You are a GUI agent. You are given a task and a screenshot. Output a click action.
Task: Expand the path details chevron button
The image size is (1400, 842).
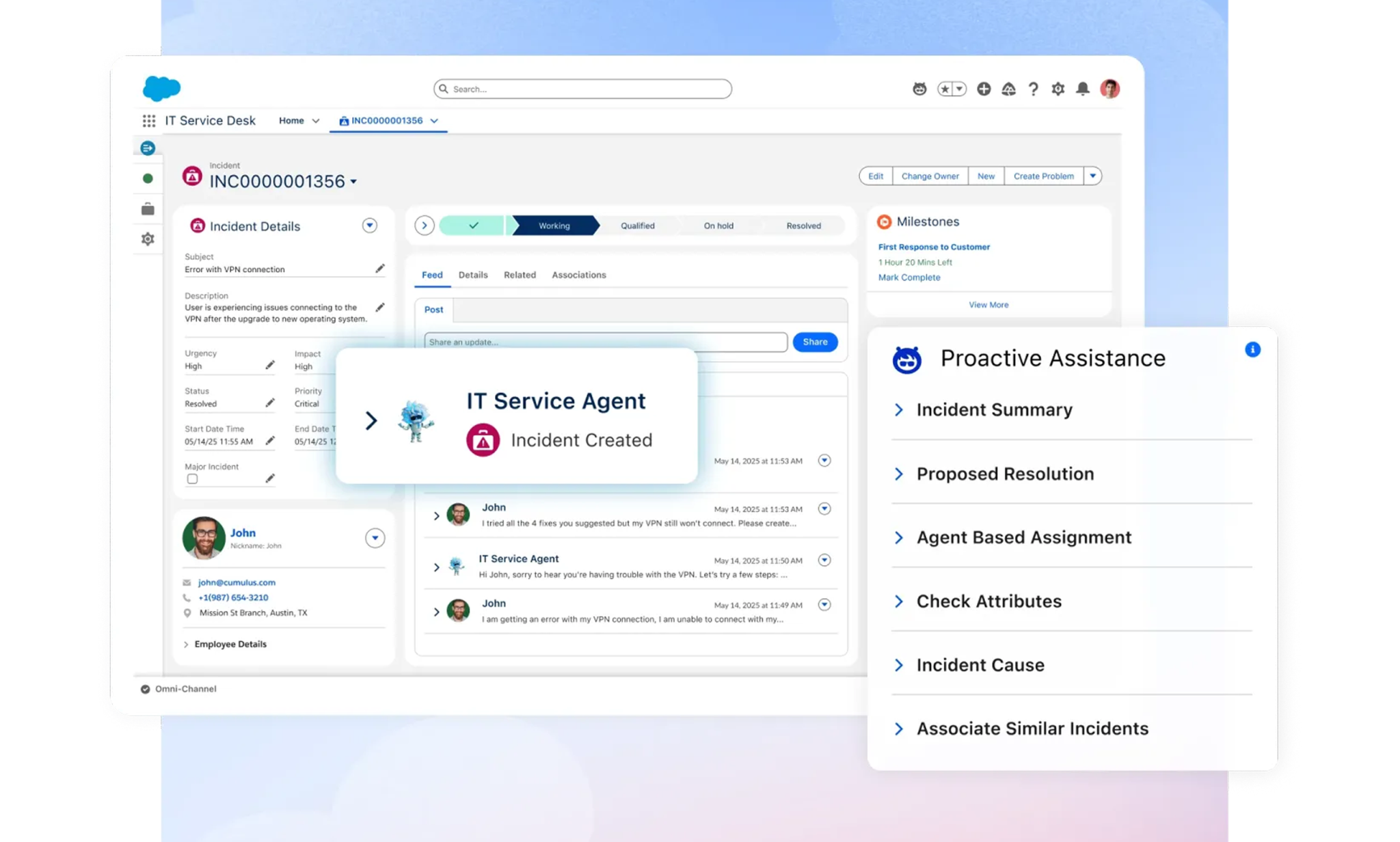425,226
